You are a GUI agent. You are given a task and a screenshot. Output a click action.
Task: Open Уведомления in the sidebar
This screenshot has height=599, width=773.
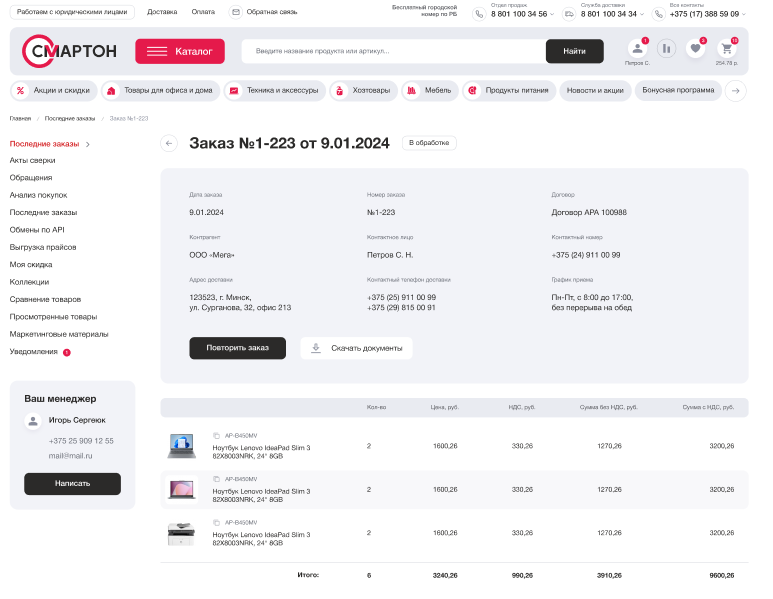34,352
